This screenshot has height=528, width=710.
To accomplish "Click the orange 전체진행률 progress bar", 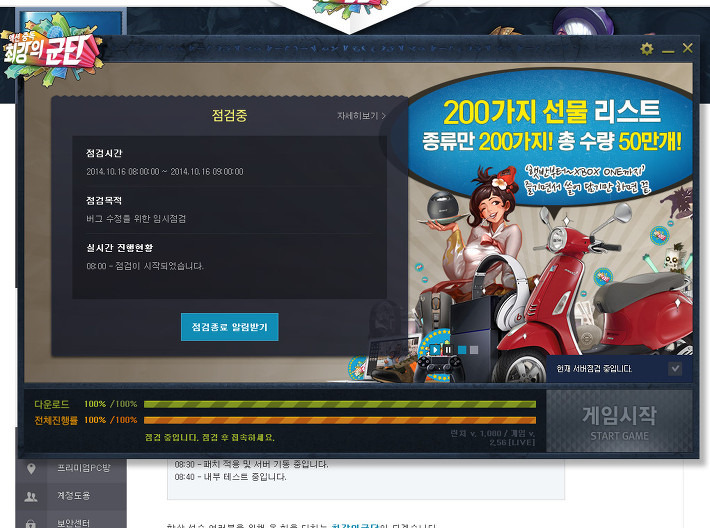I will [340, 420].
